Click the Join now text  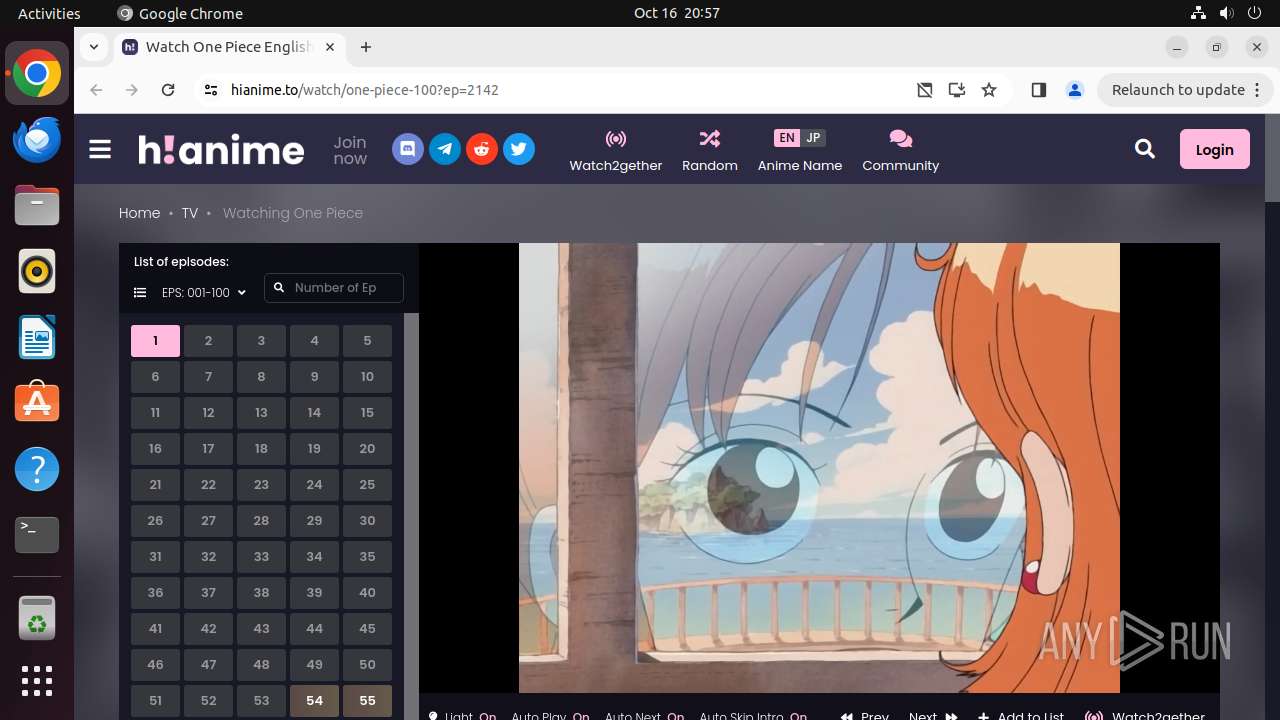350,150
